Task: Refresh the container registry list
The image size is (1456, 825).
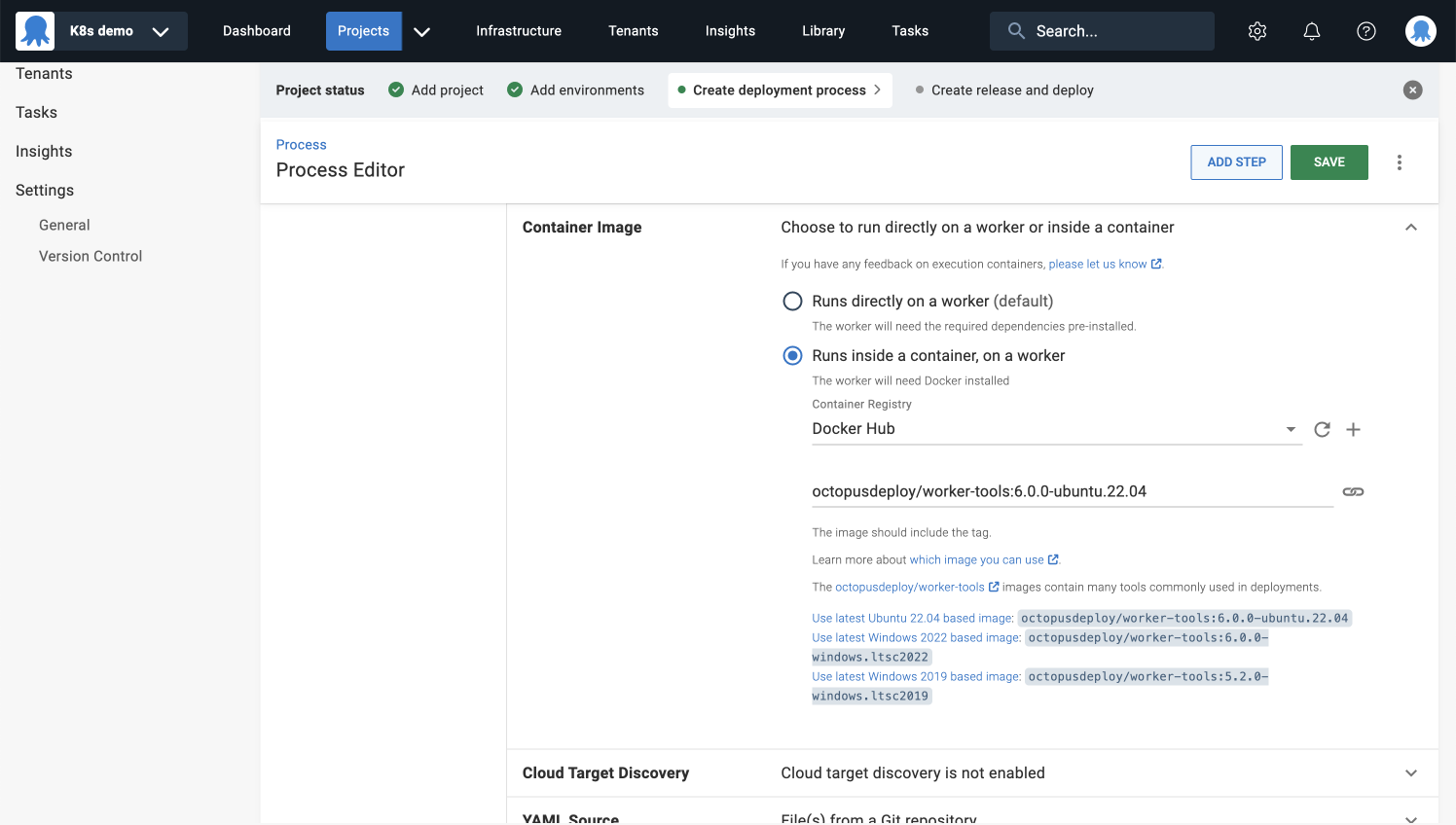Action: [x=1322, y=429]
